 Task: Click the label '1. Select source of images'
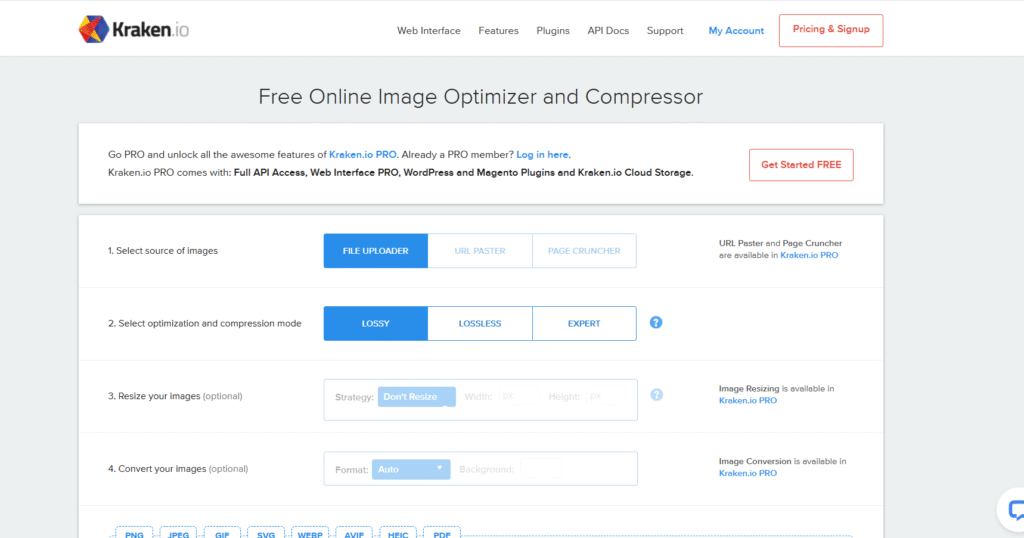click(163, 251)
